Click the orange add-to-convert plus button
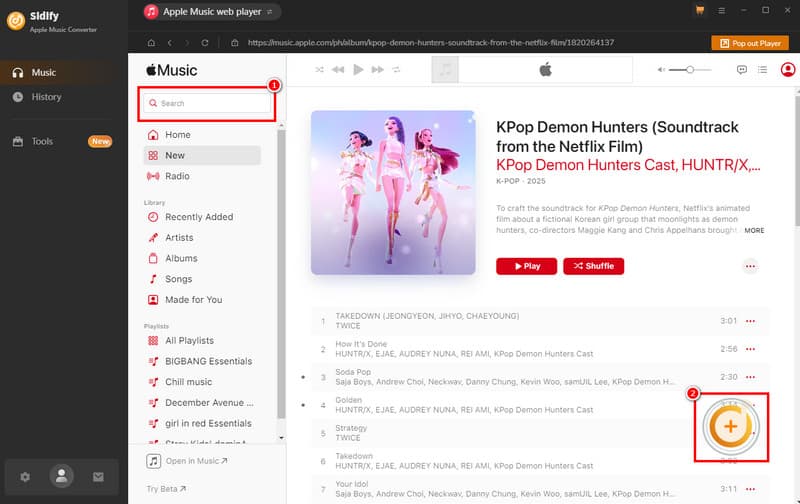 731,426
